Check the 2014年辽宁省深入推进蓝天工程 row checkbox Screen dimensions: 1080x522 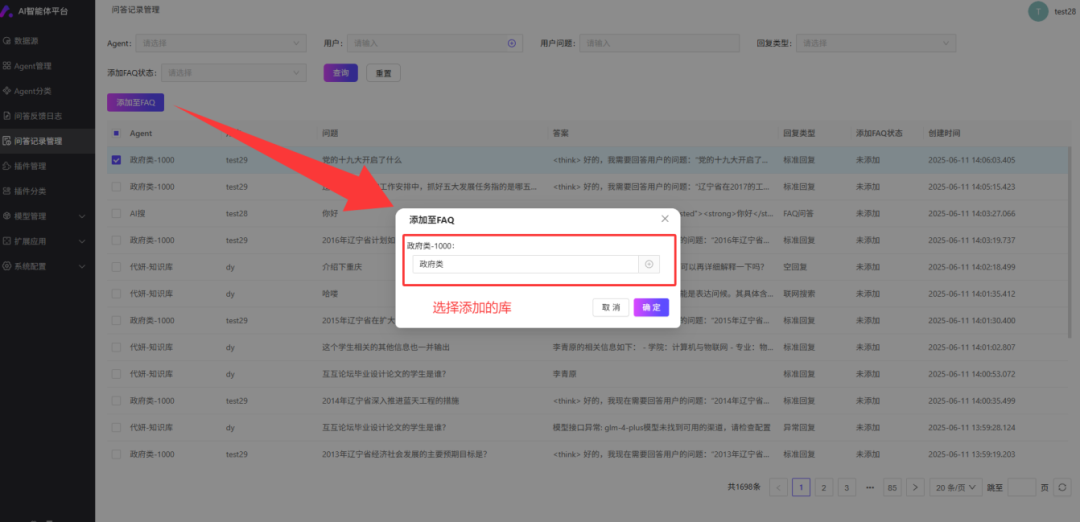pos(116,401)
